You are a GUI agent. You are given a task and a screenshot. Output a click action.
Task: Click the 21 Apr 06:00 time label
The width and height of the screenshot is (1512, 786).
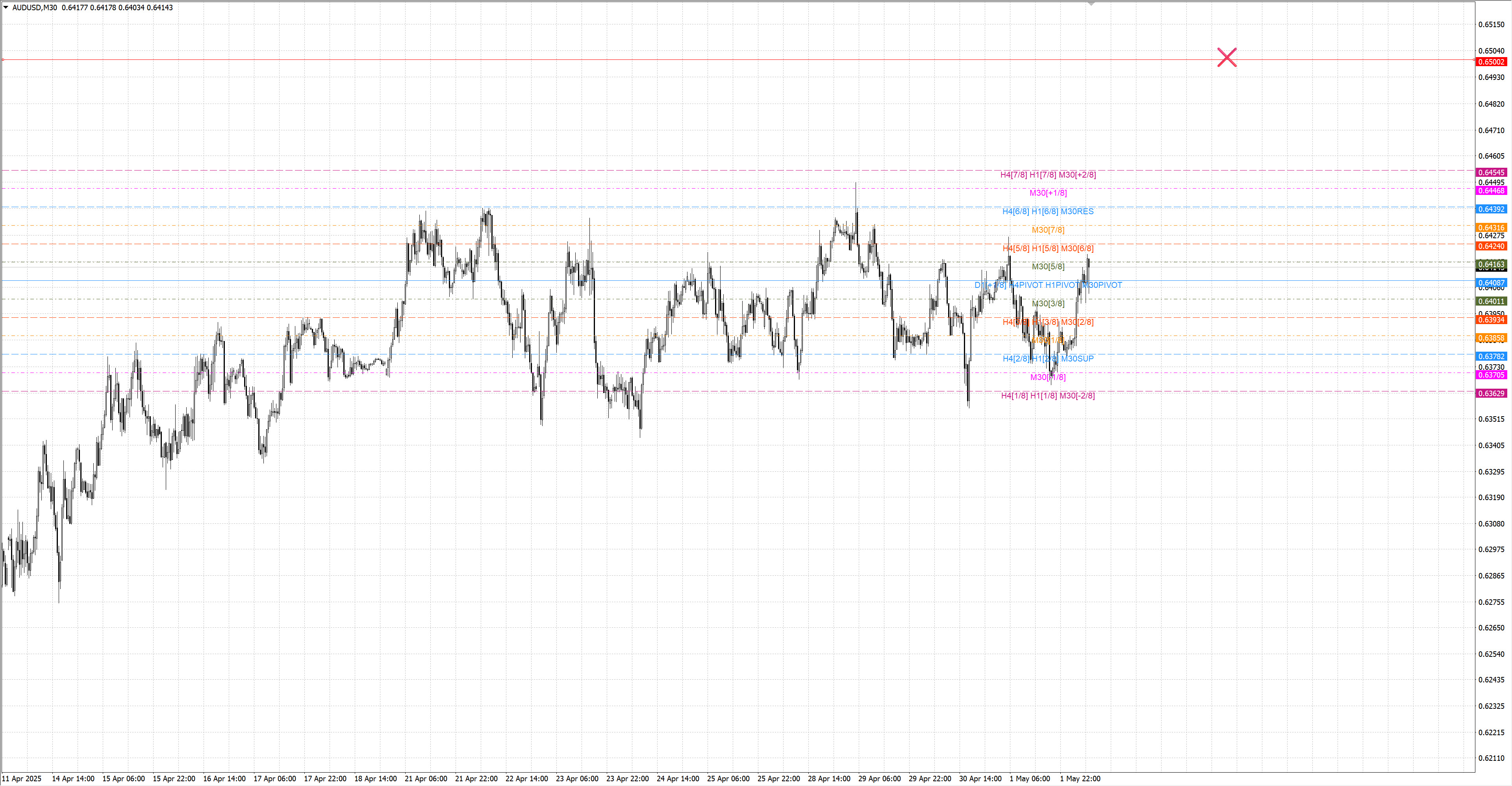click(x=426, y=779)
